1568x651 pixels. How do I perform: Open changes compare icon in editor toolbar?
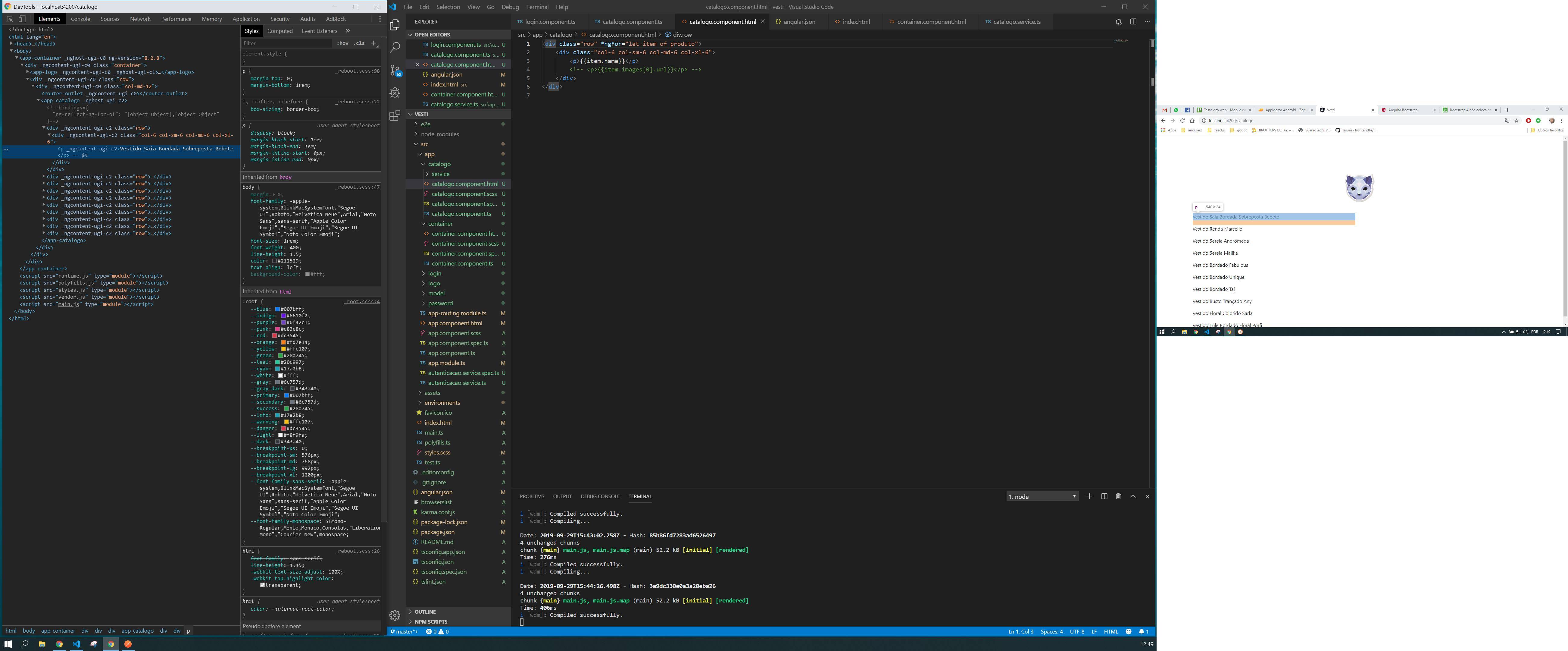1119,22
